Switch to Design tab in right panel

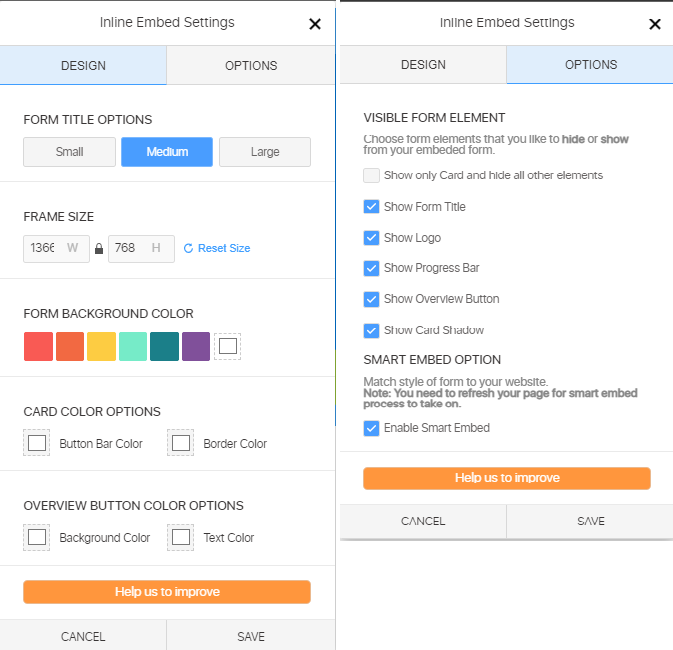(x=423, y=65)
